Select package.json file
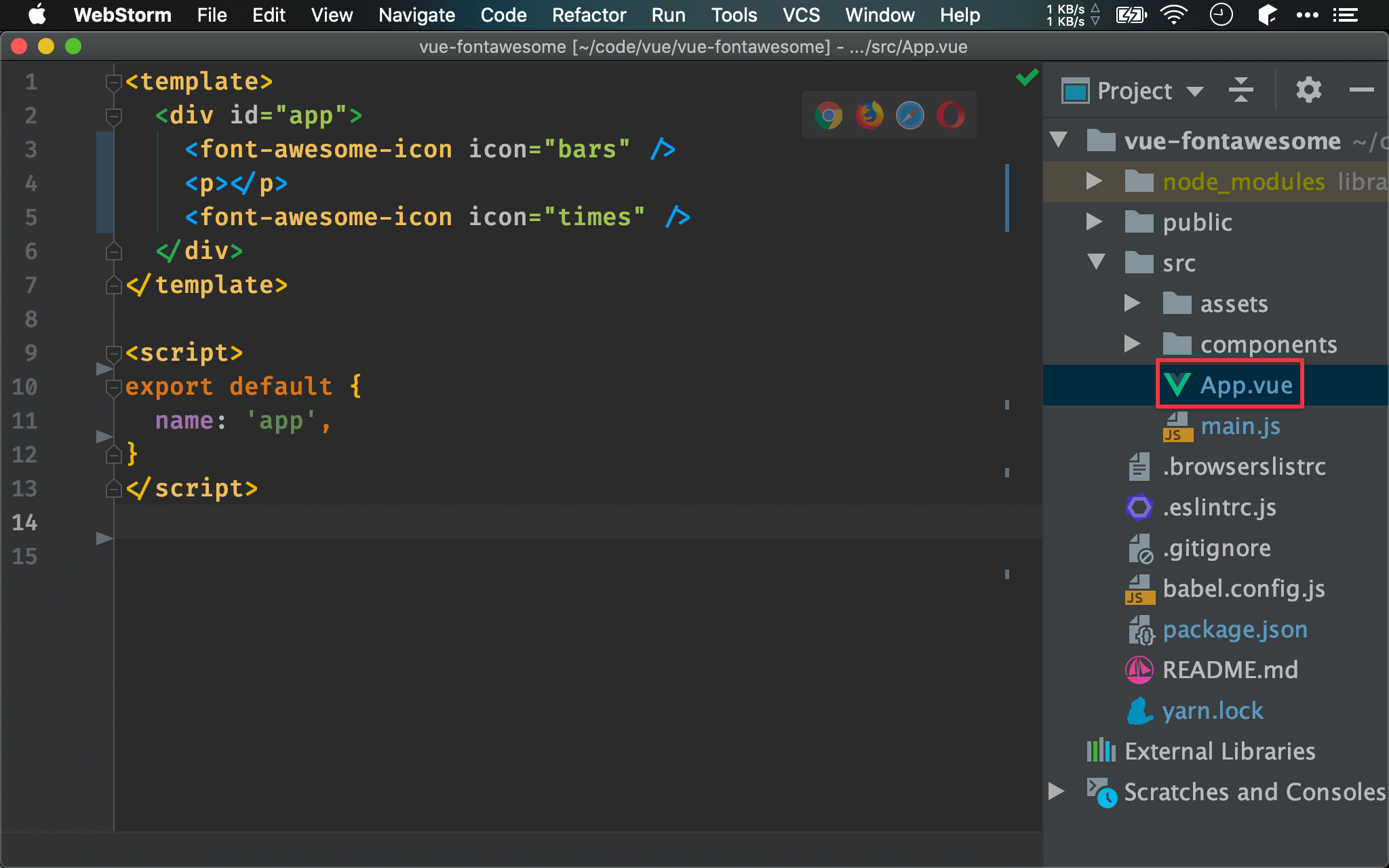Screen dimensions: 1389x868 [x=1235, y=629]
